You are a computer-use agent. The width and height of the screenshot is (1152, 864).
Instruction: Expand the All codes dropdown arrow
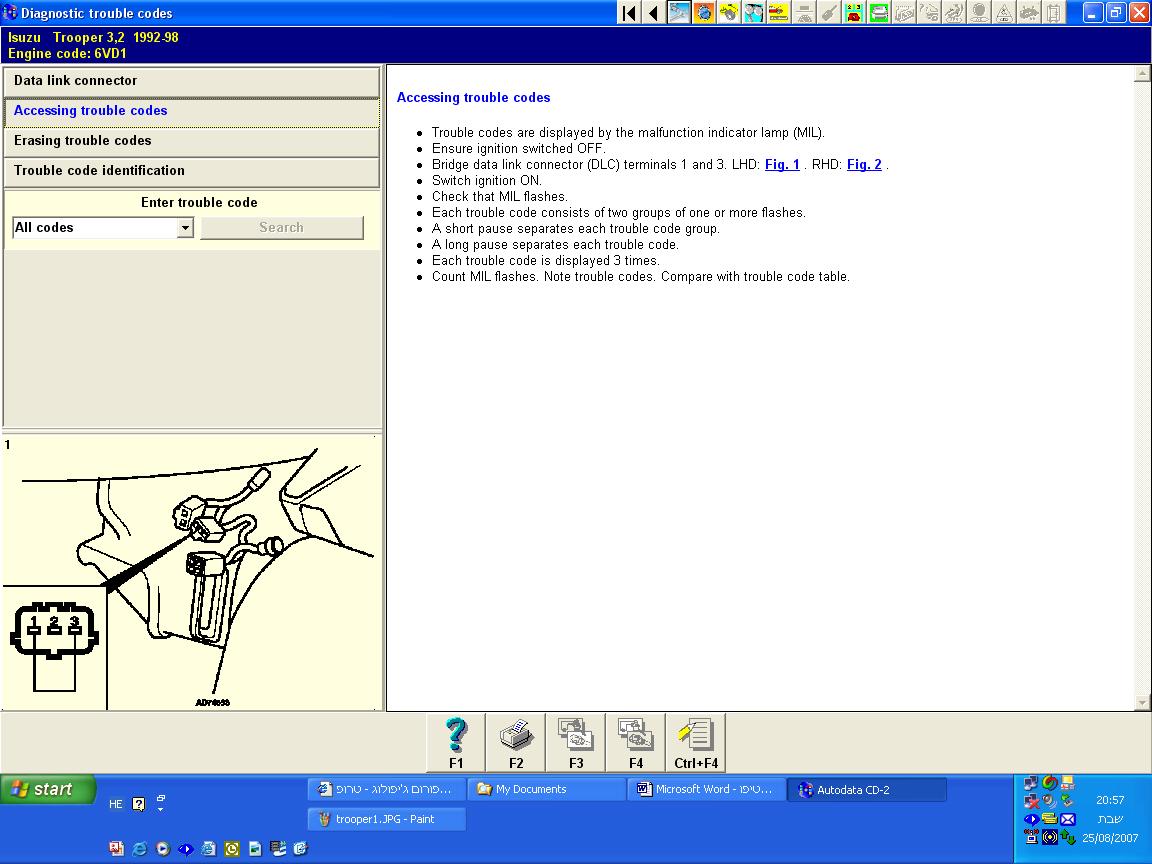(x=185, y=228)
